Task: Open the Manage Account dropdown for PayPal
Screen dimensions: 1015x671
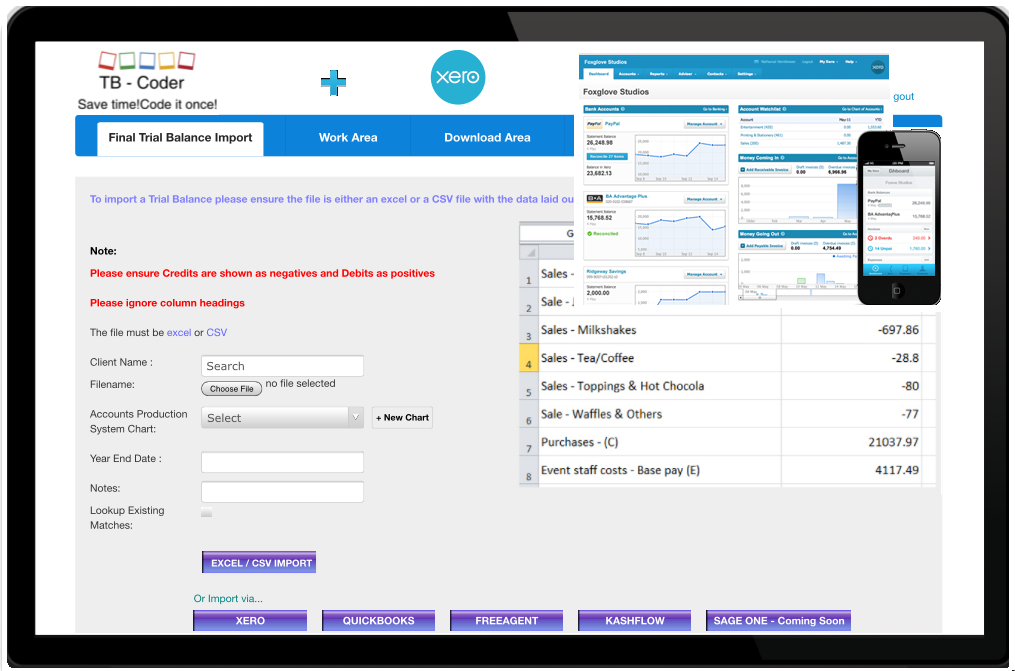Action: pos(704,124)
